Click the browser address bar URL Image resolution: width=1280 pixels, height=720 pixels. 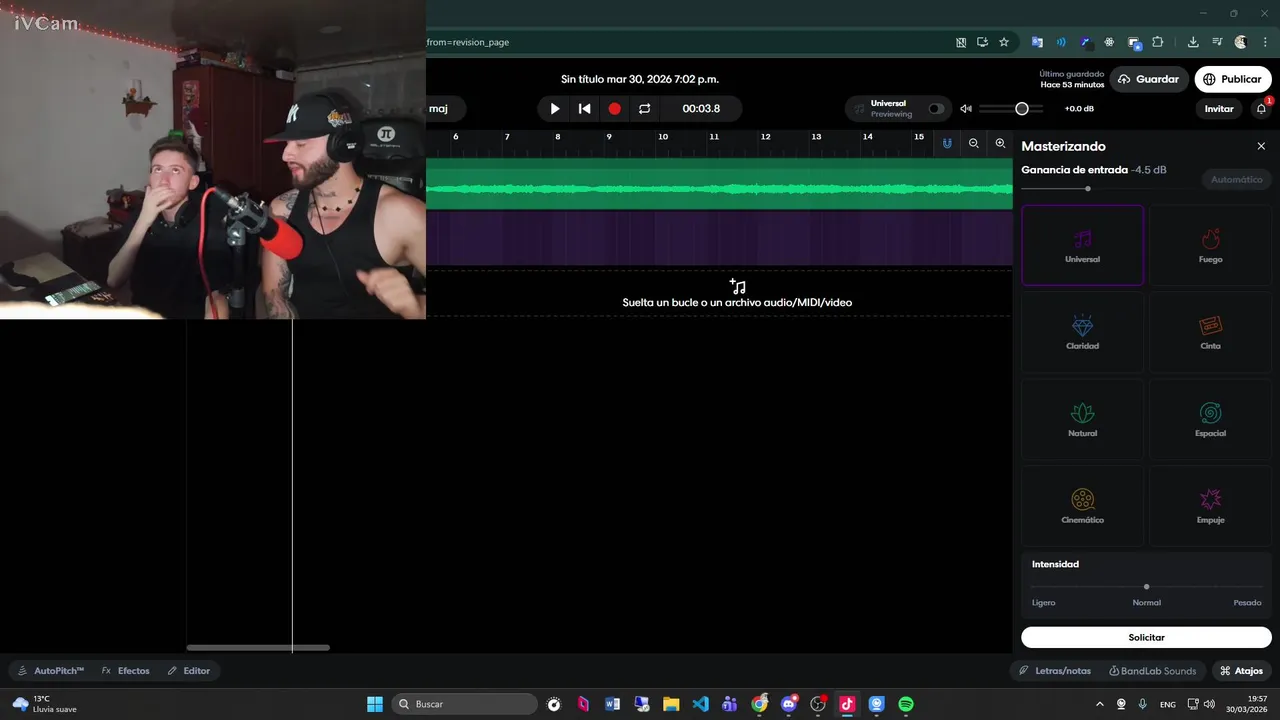(x=468, y=43)
